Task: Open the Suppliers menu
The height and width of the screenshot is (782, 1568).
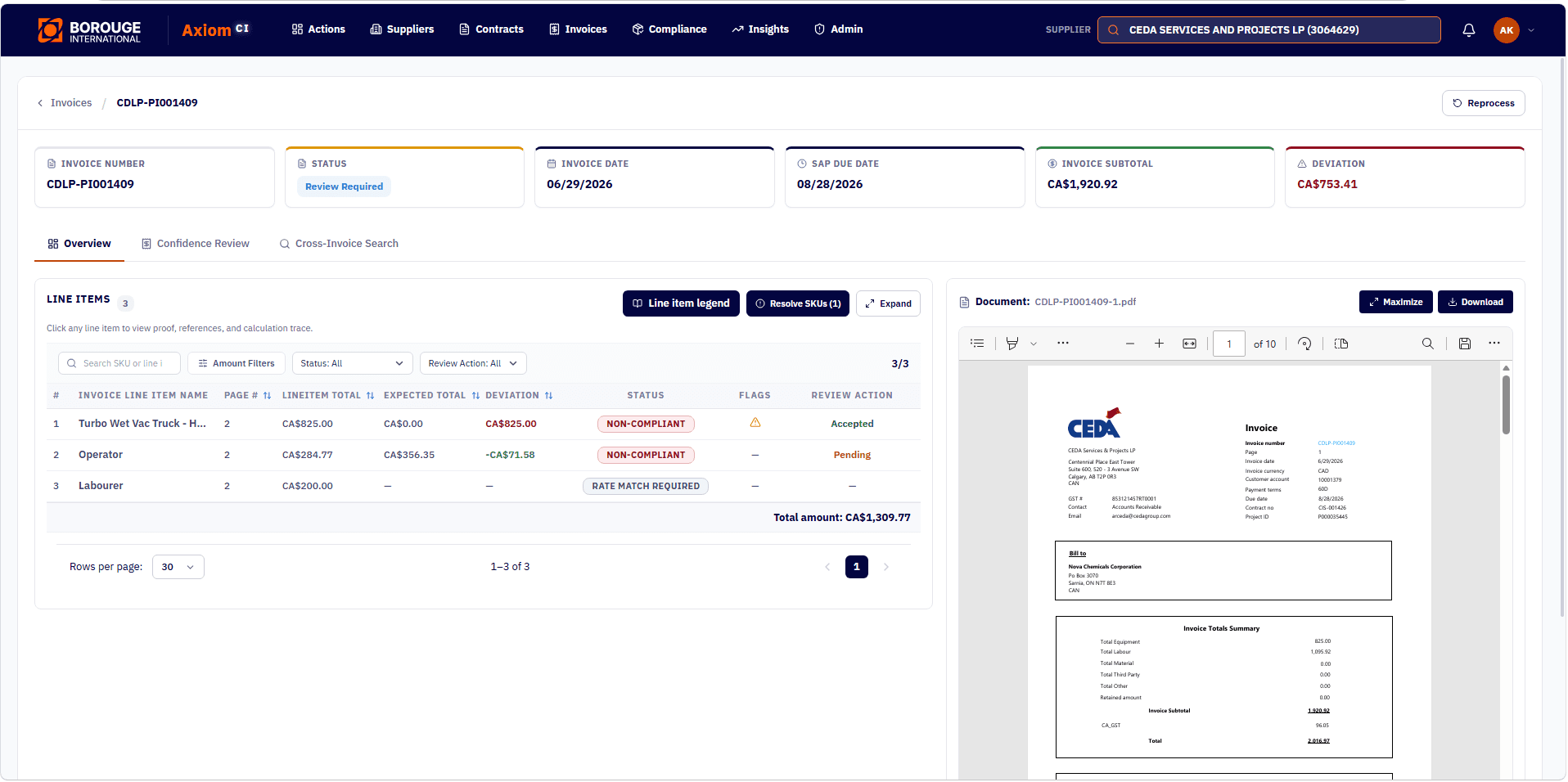Action: 402,29
